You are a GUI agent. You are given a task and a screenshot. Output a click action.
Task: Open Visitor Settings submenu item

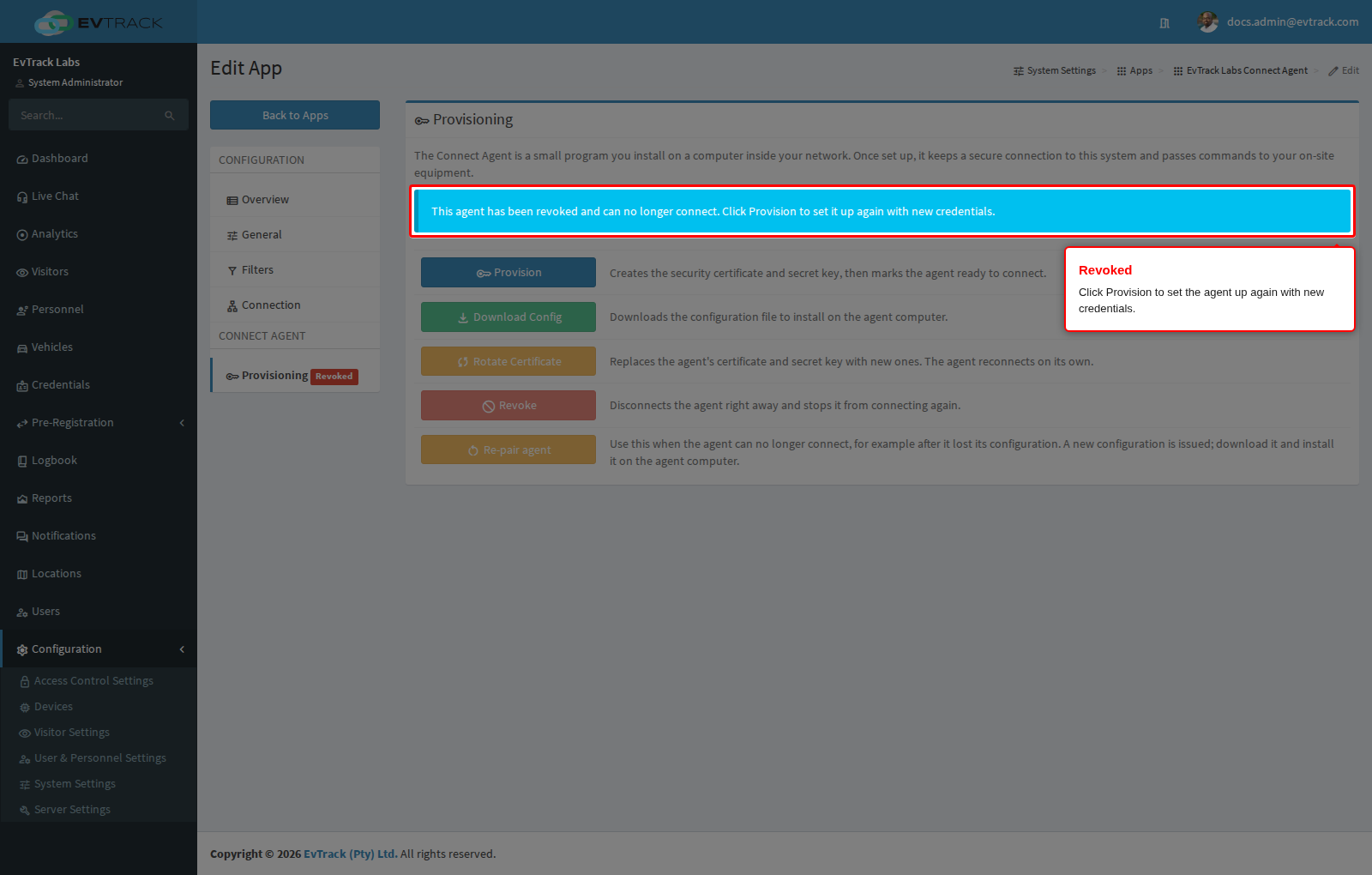pyautogui.click(x=99, y=733)
